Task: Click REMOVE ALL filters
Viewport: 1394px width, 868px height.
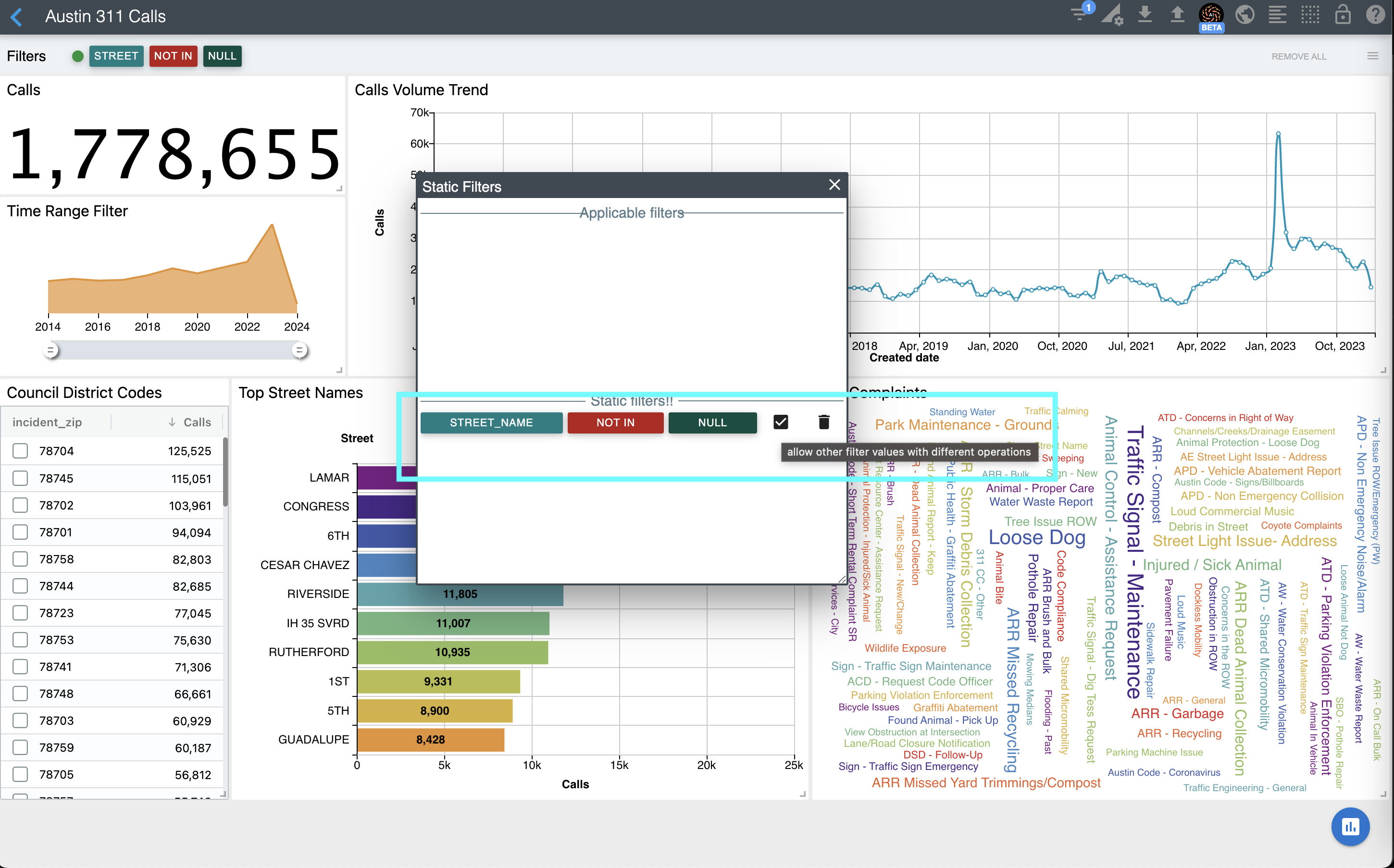Action: click(x=1298, y=56)
